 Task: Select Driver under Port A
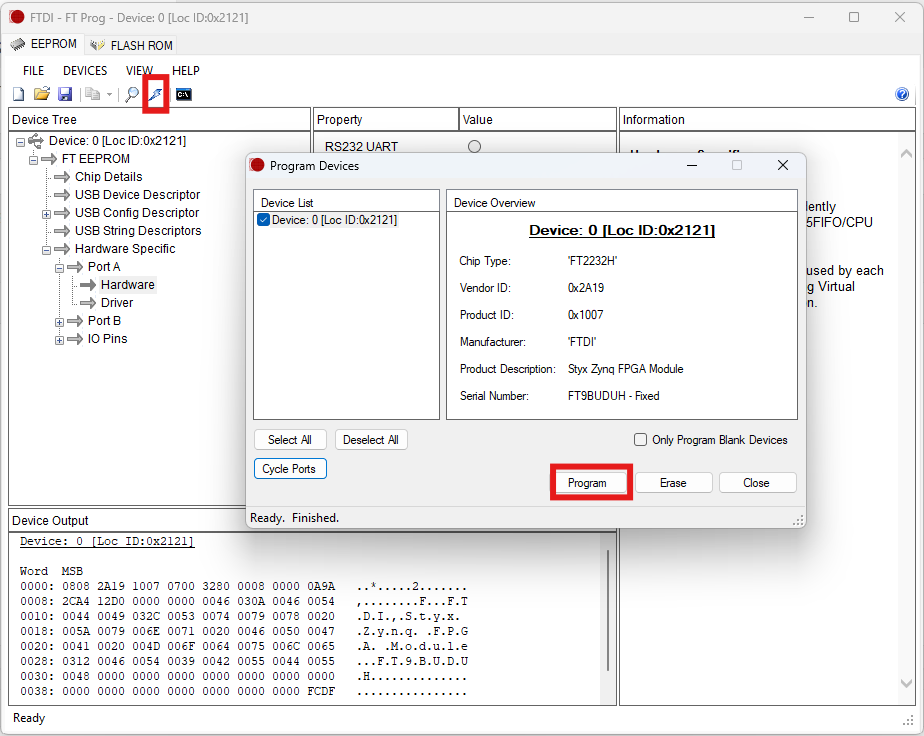tap(117, 303)
